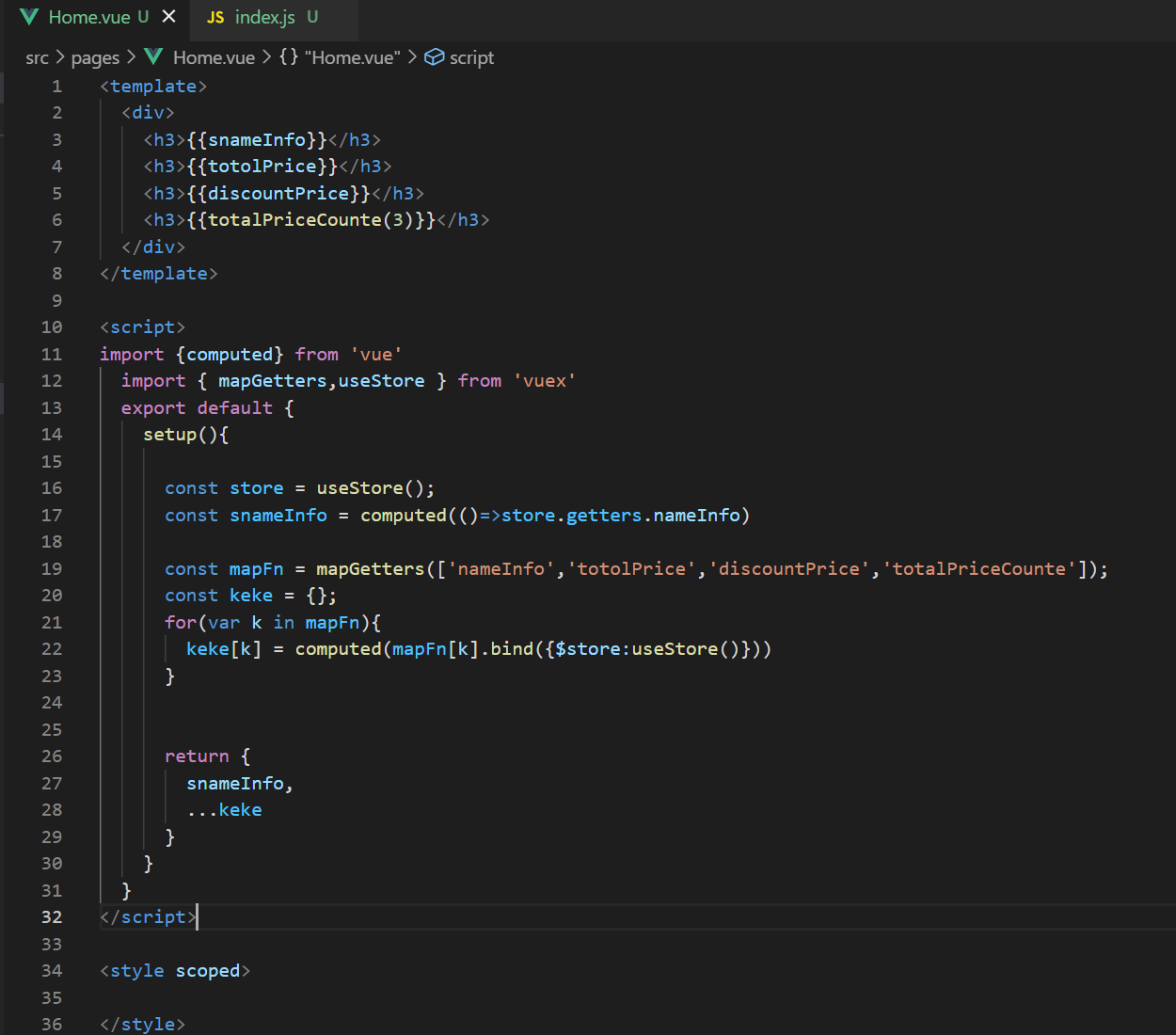Click style scoped tag on line 34
Image resolution: width=1176 pixels, height=1035 pixels.
coord(175,971)
